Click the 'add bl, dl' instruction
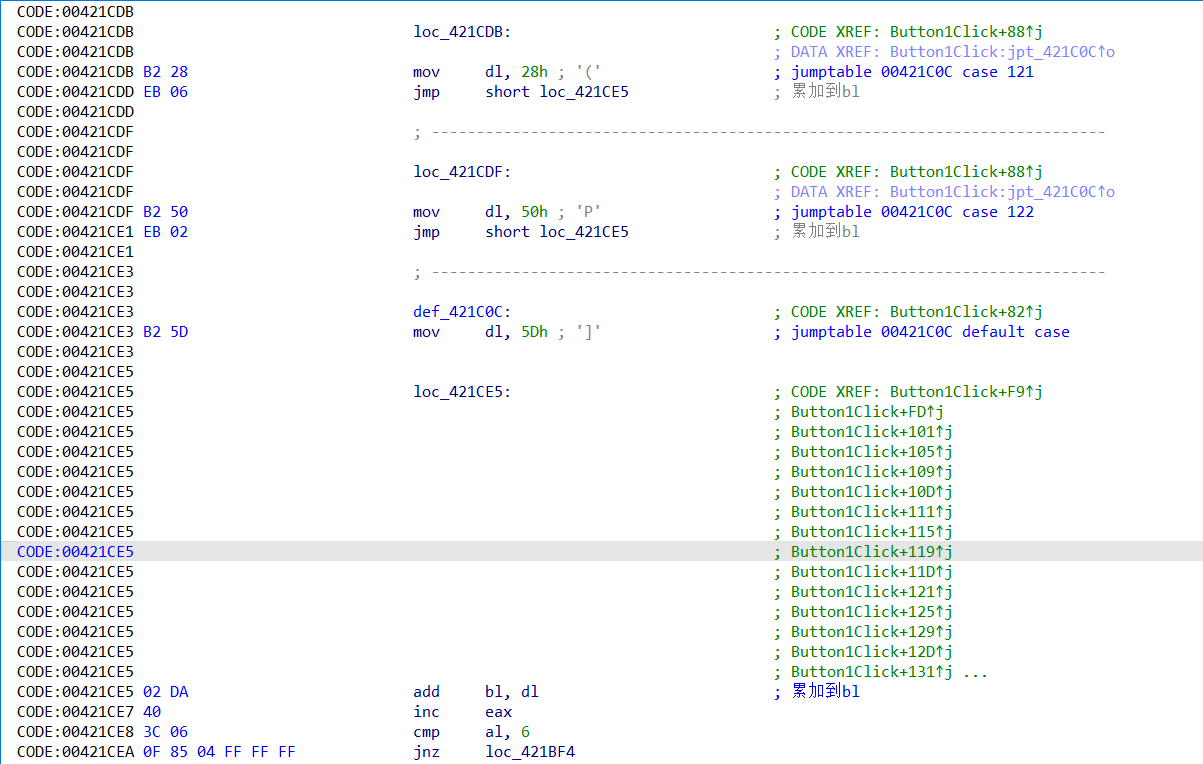Screen dimensions: 1203x764 pyautogui.click(x=476, y=692)
